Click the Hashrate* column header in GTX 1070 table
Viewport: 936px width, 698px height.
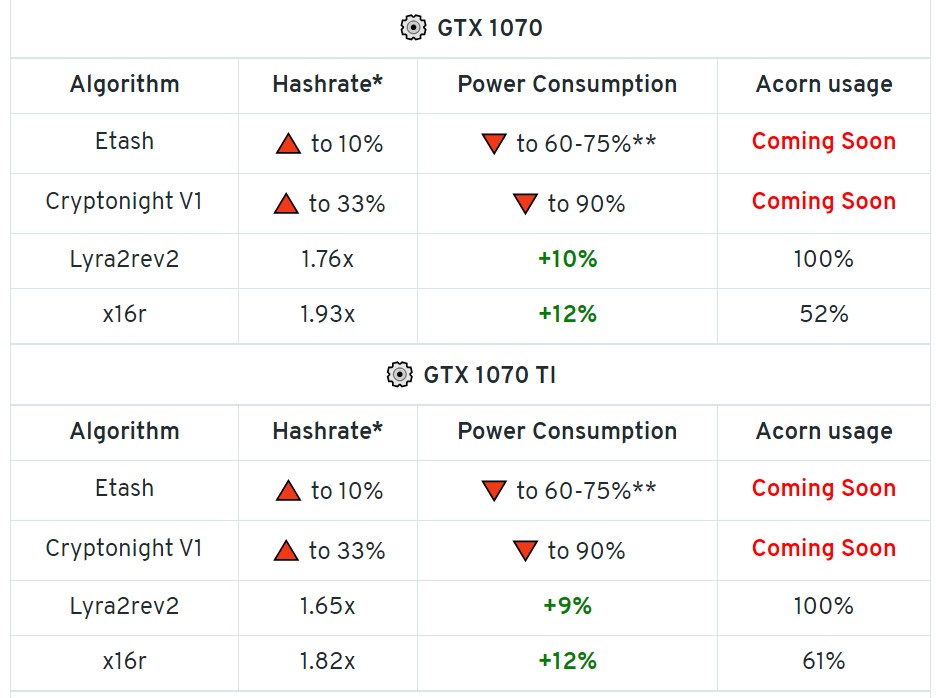pos(327,84)
